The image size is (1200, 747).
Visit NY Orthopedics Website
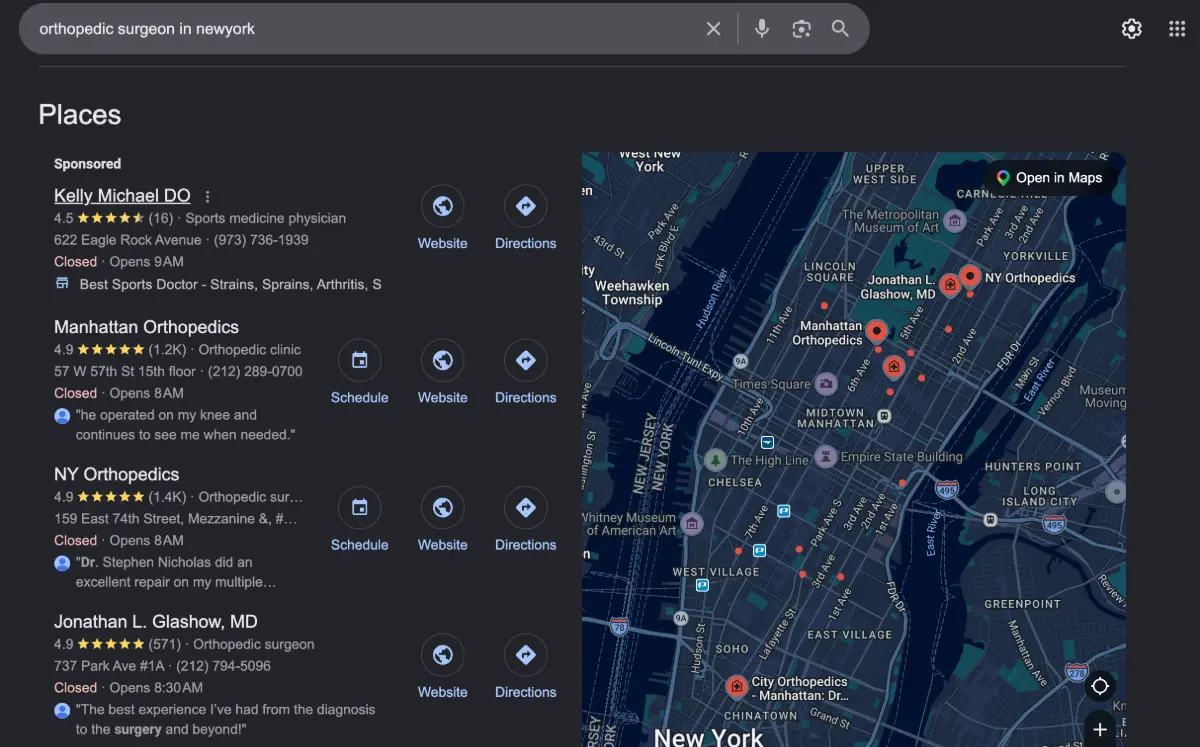[x=442, y=508]
